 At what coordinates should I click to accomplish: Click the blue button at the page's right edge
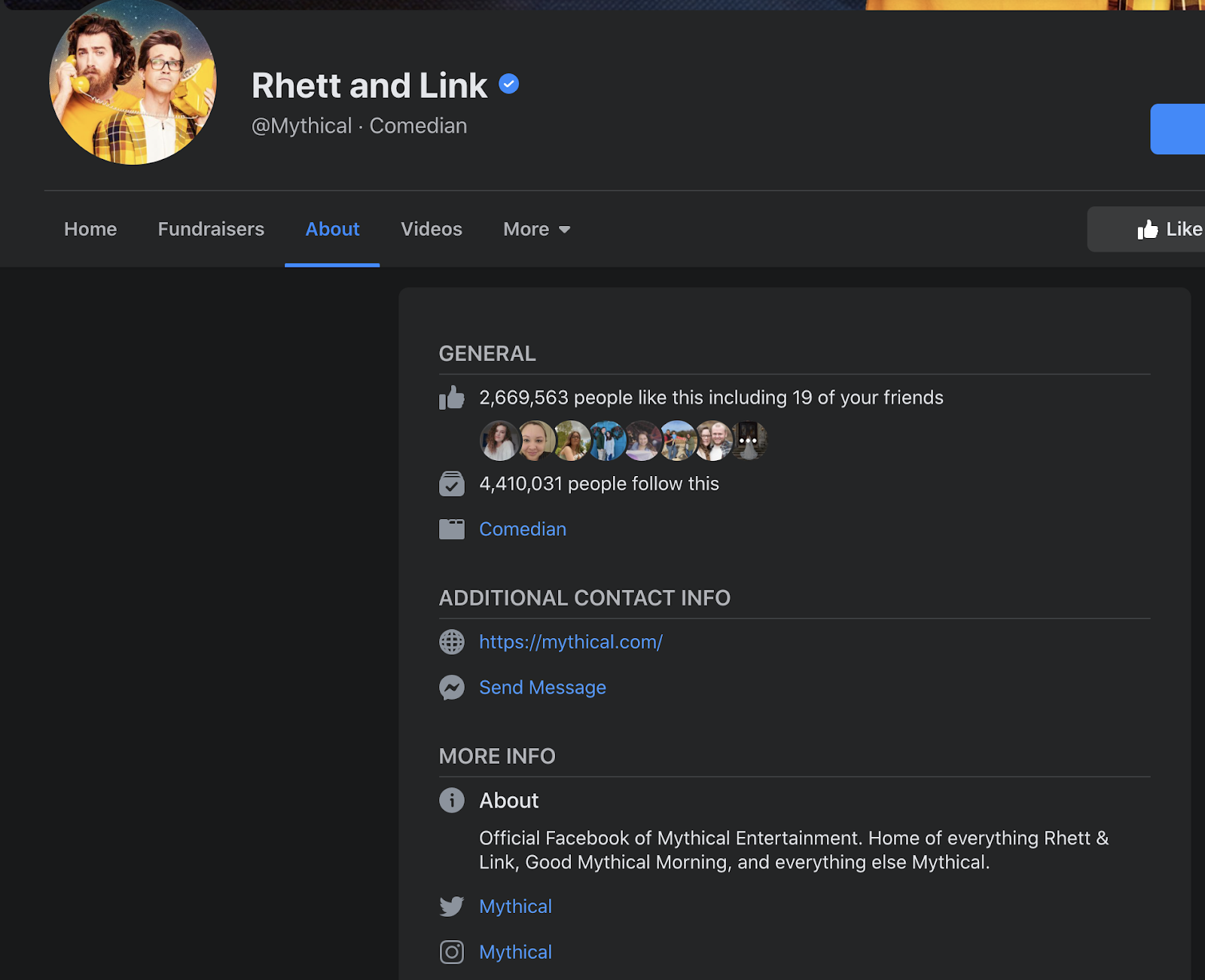(x=1178, y=129)
